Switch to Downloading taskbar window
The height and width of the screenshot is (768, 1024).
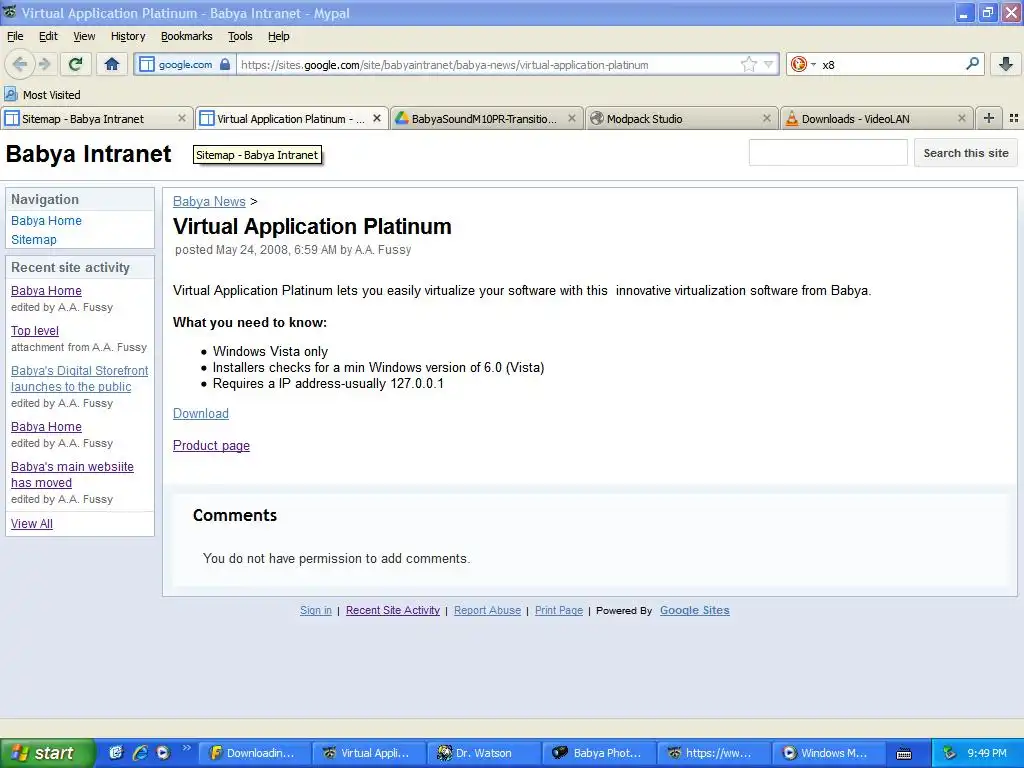click(254, 753)
